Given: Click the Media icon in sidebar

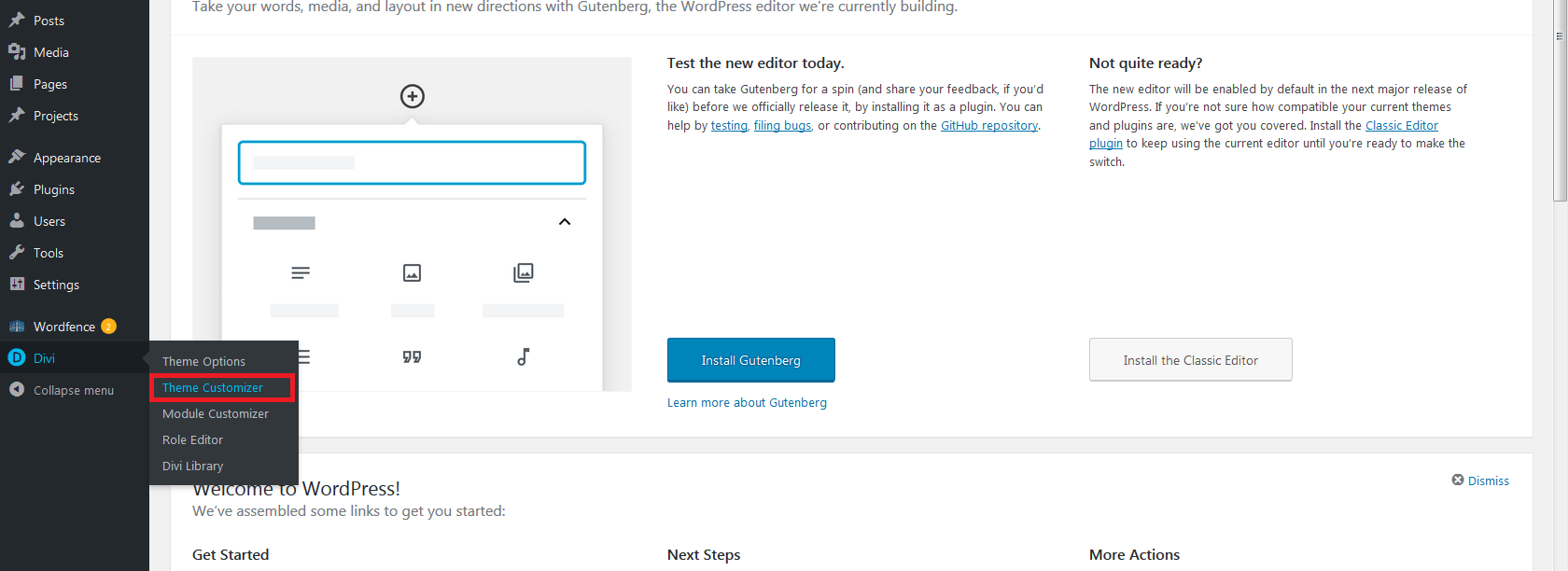Looking at the screenshot, I should [17, 52].
